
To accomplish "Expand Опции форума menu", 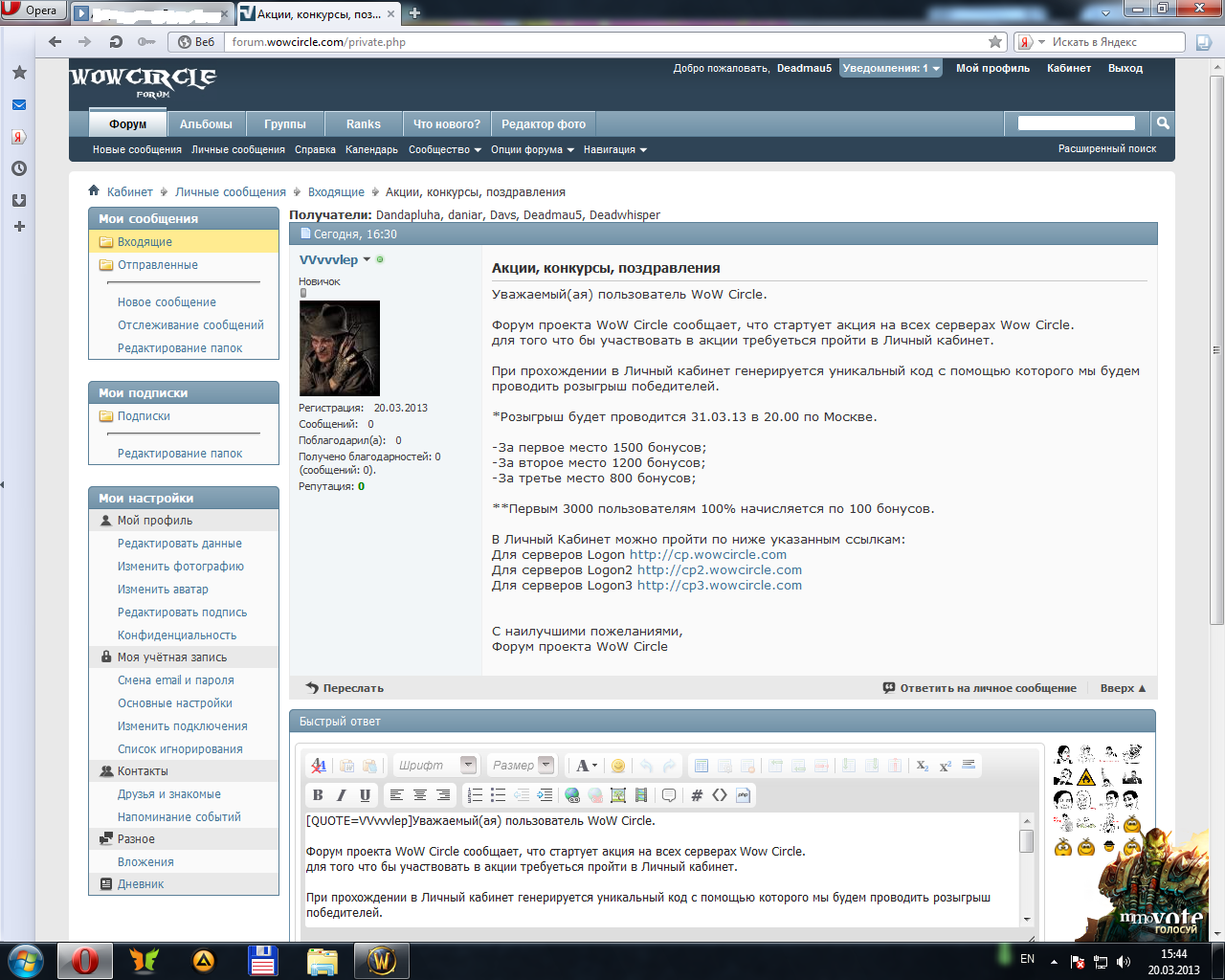I will tap(533, 149).
